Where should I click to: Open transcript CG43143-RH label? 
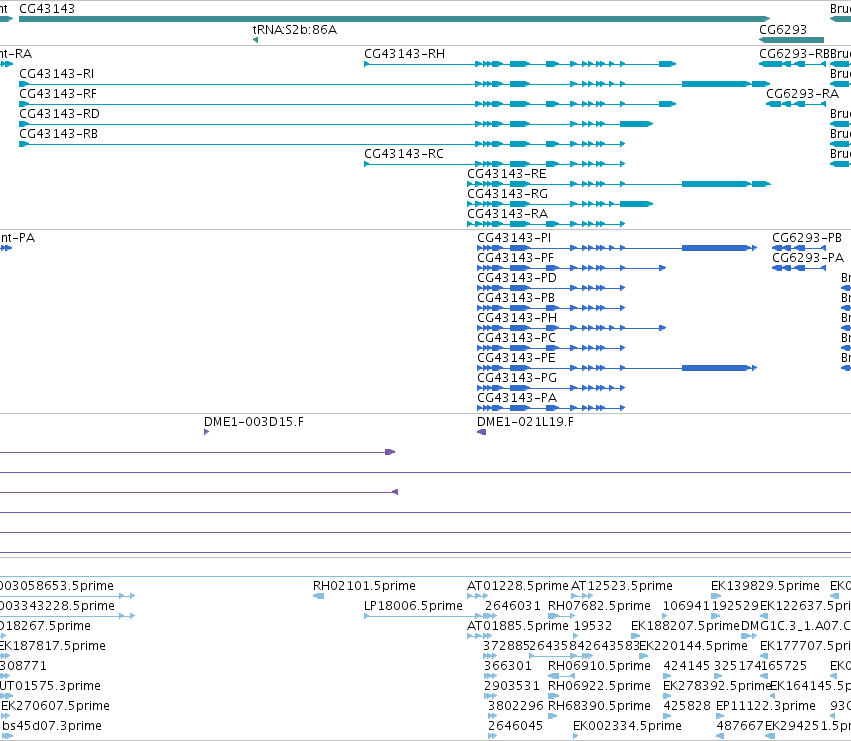click(x=404, y=54)
